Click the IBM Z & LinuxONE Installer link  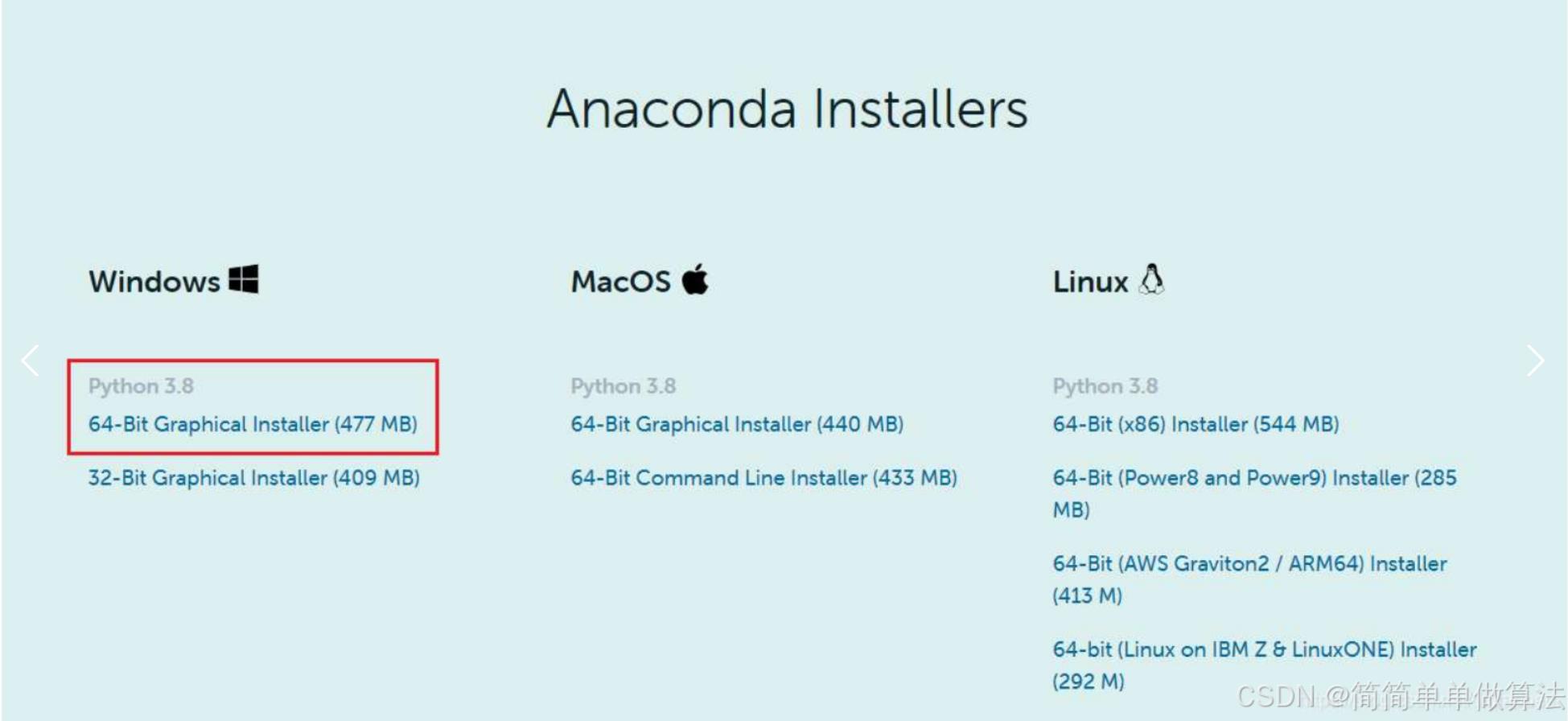(x=1264, y=649)
